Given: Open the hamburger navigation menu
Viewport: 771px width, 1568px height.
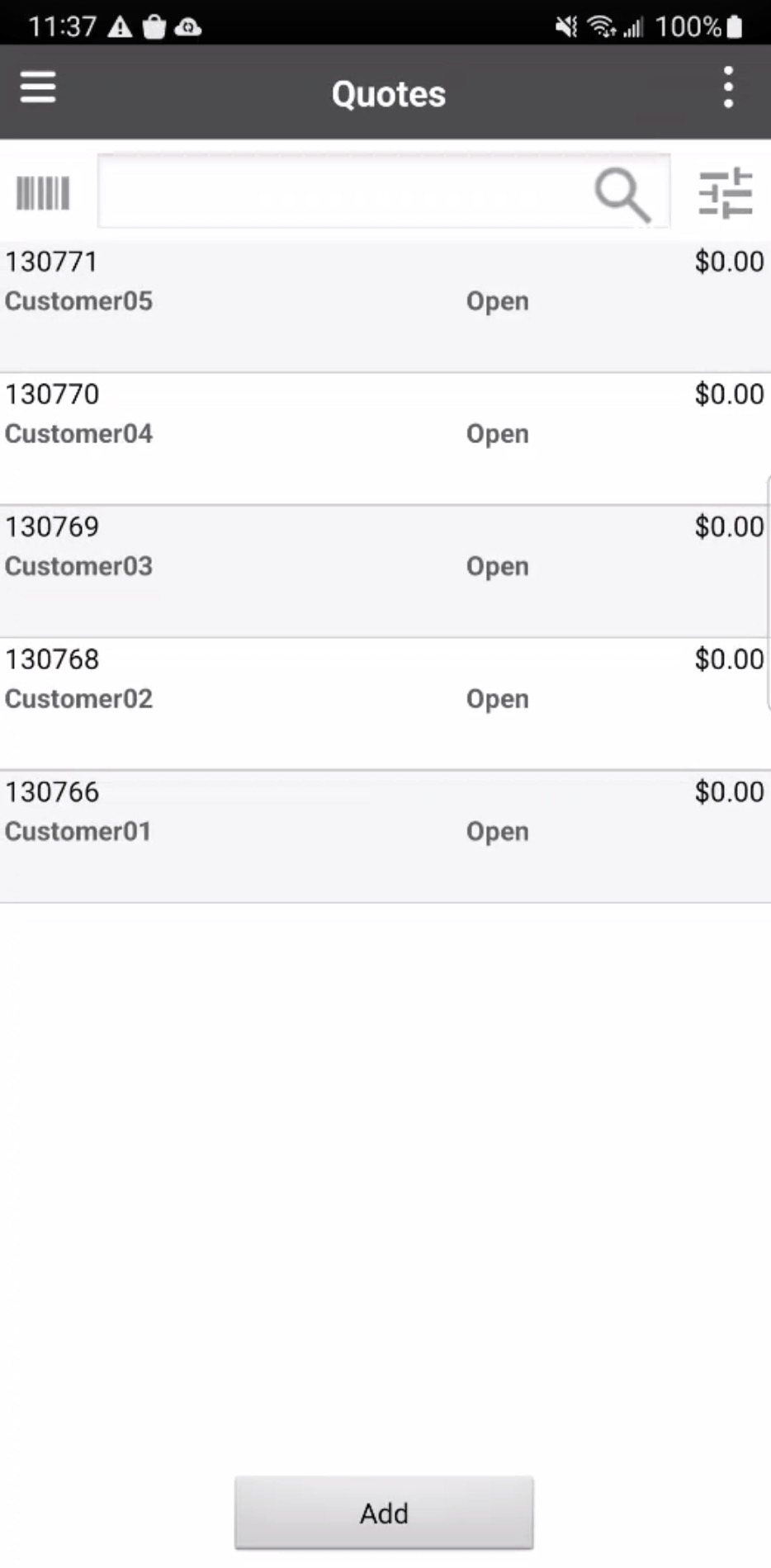Looking at the screenshot, I should [x=38, y=87].
